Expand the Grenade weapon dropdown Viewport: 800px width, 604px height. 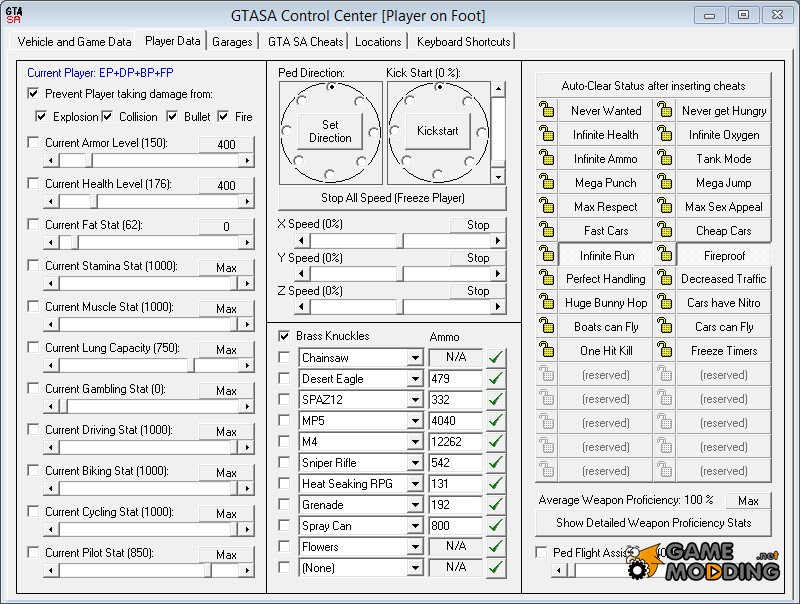[415, 505]
